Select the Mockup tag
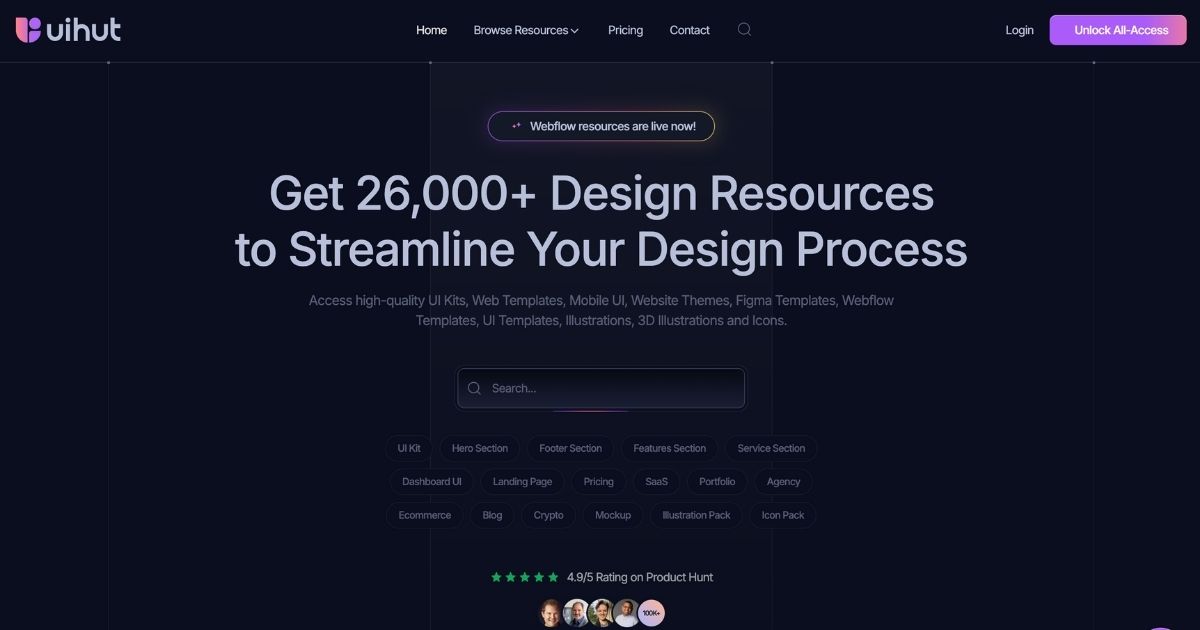The width and height of the screenshot is (1200, 630). (x=613, y=515)
